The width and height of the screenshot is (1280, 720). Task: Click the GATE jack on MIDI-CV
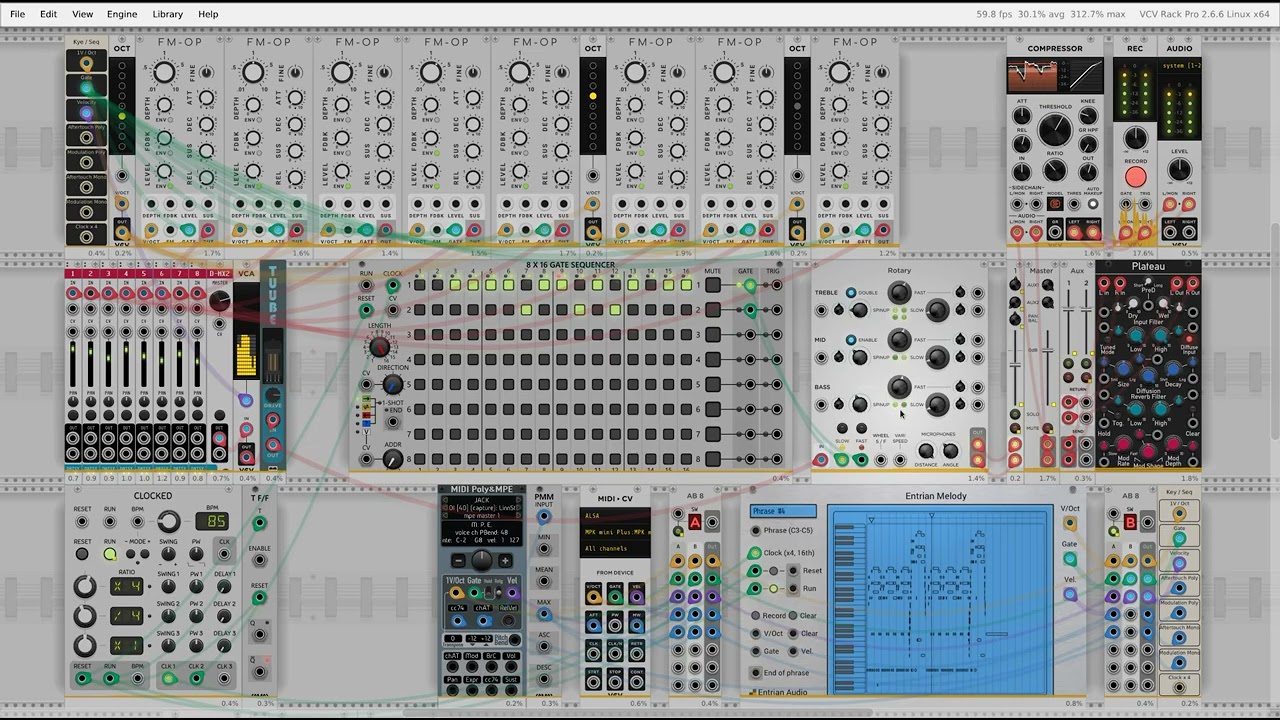(x=615, y=597)
